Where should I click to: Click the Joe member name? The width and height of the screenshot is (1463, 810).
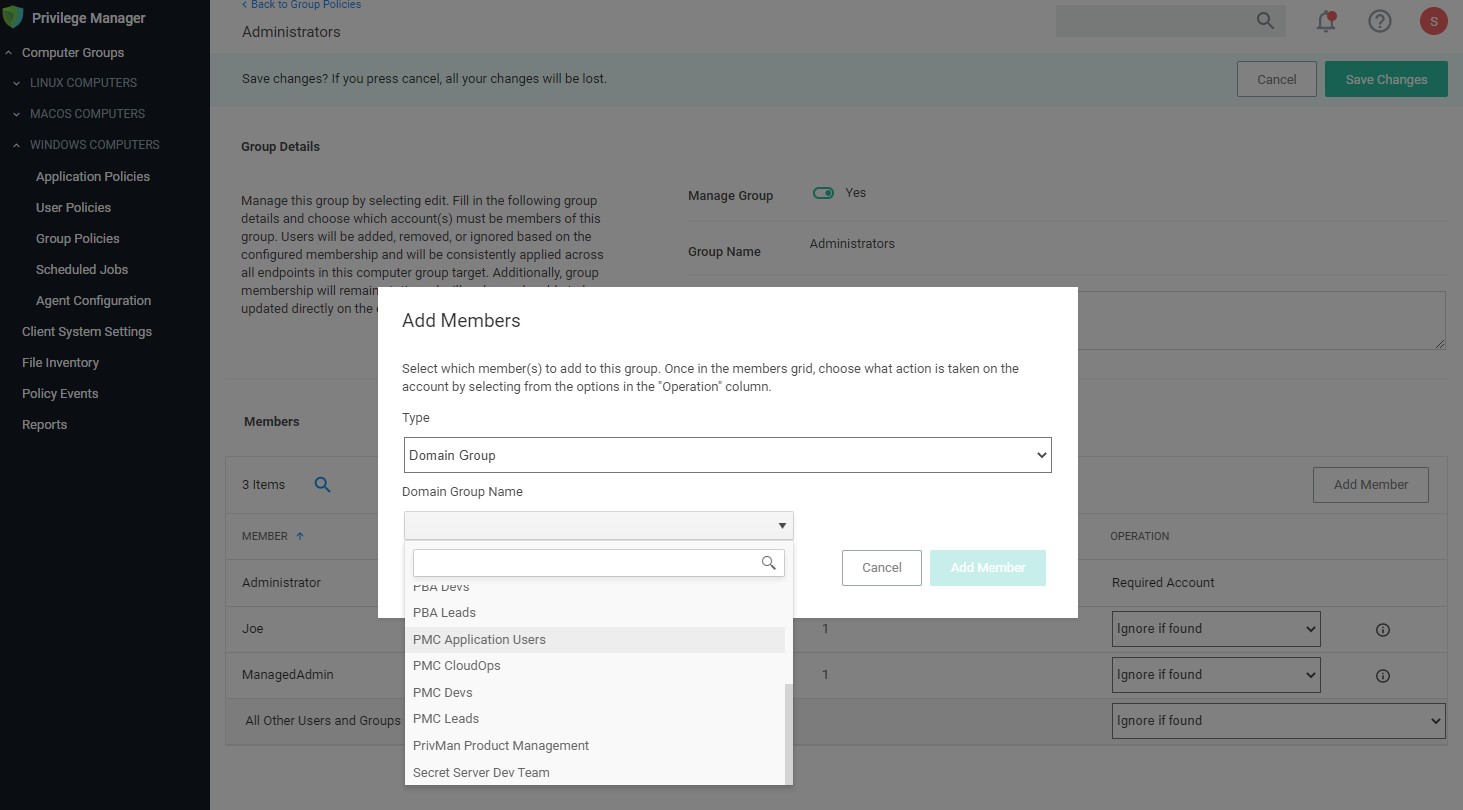(252, 629)
